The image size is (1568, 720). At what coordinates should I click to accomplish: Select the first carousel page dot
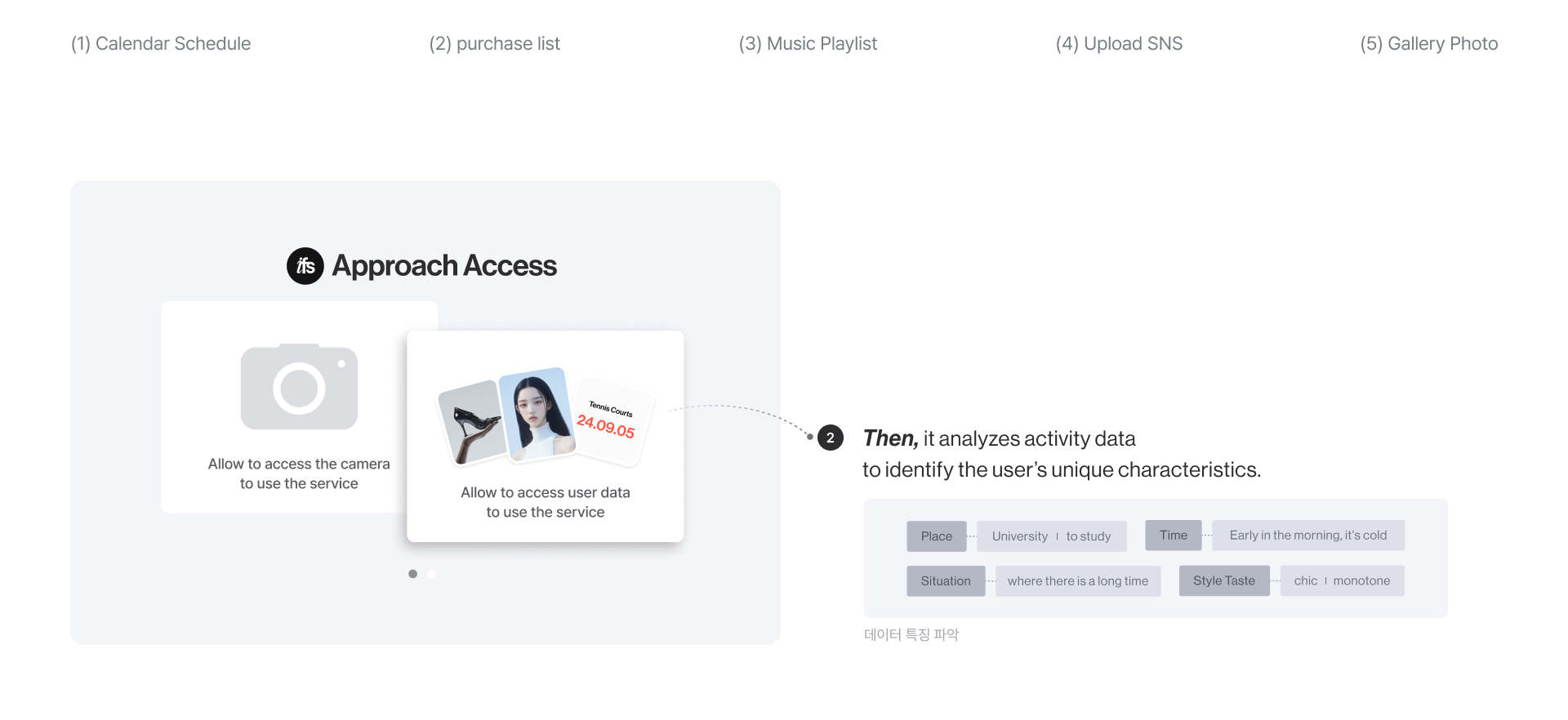(412, 574)
